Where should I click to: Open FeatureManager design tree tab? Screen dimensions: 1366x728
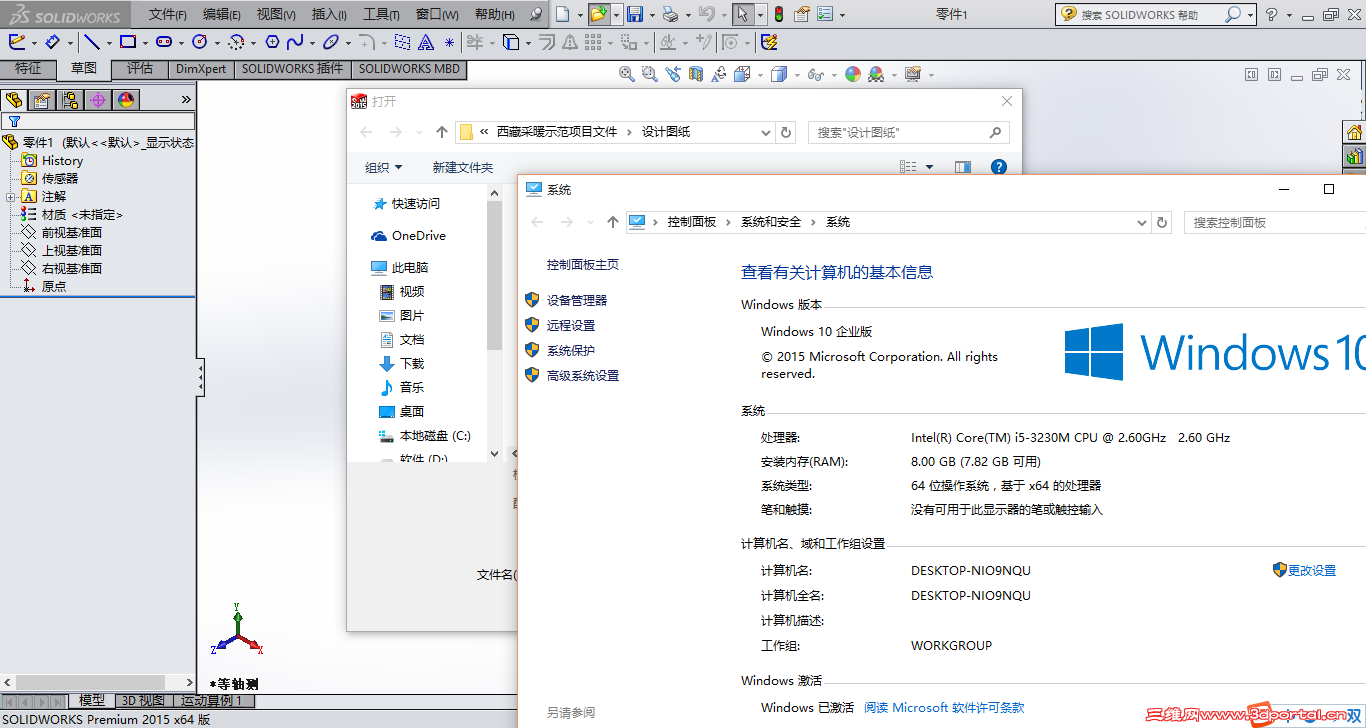(14, 100)
